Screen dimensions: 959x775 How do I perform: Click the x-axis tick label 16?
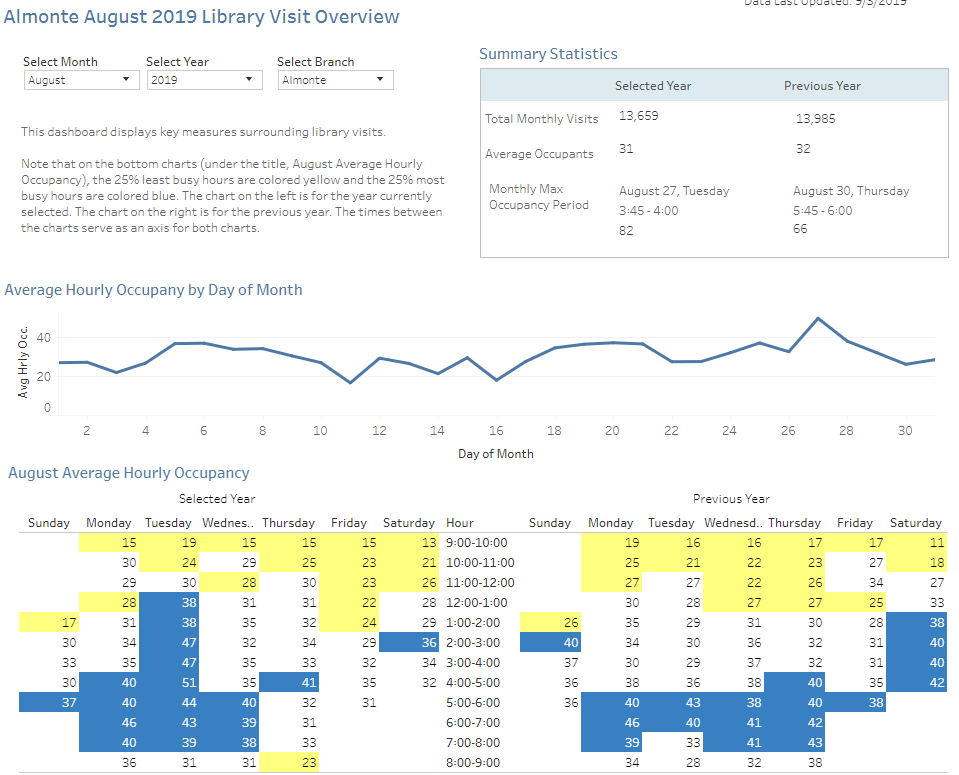point(496,431)
